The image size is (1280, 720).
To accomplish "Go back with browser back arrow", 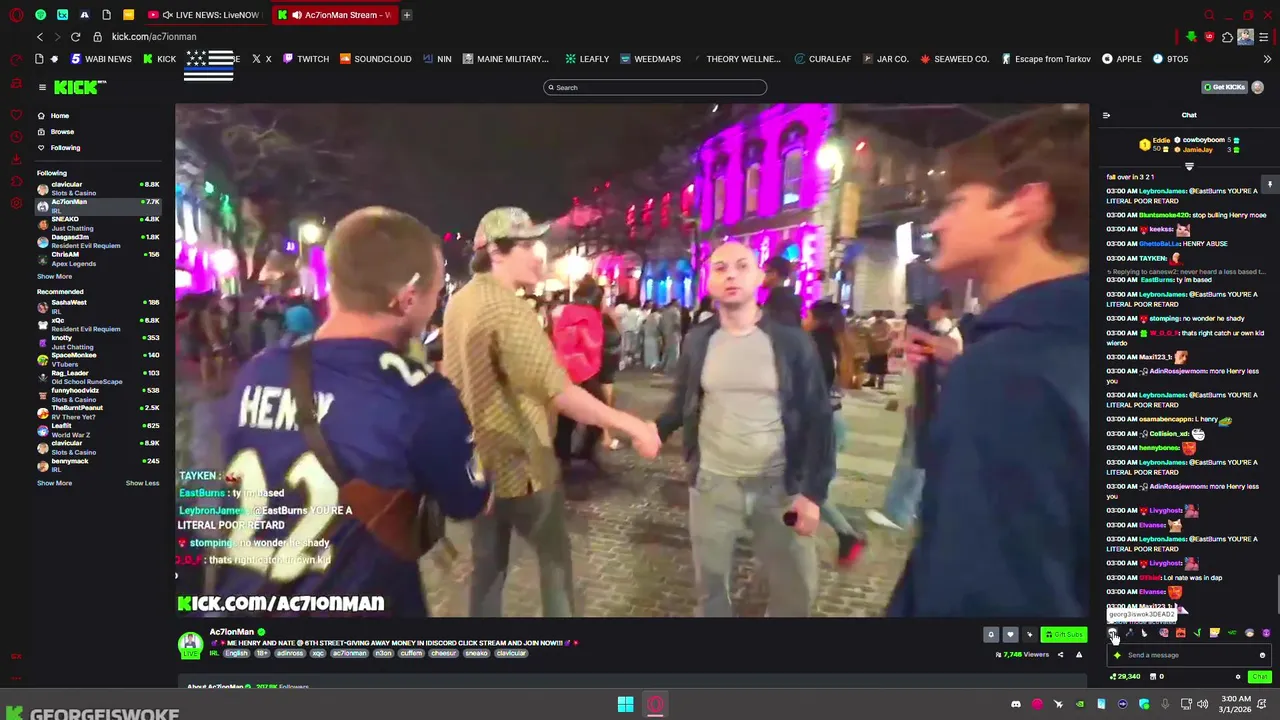I will [40, 37].
